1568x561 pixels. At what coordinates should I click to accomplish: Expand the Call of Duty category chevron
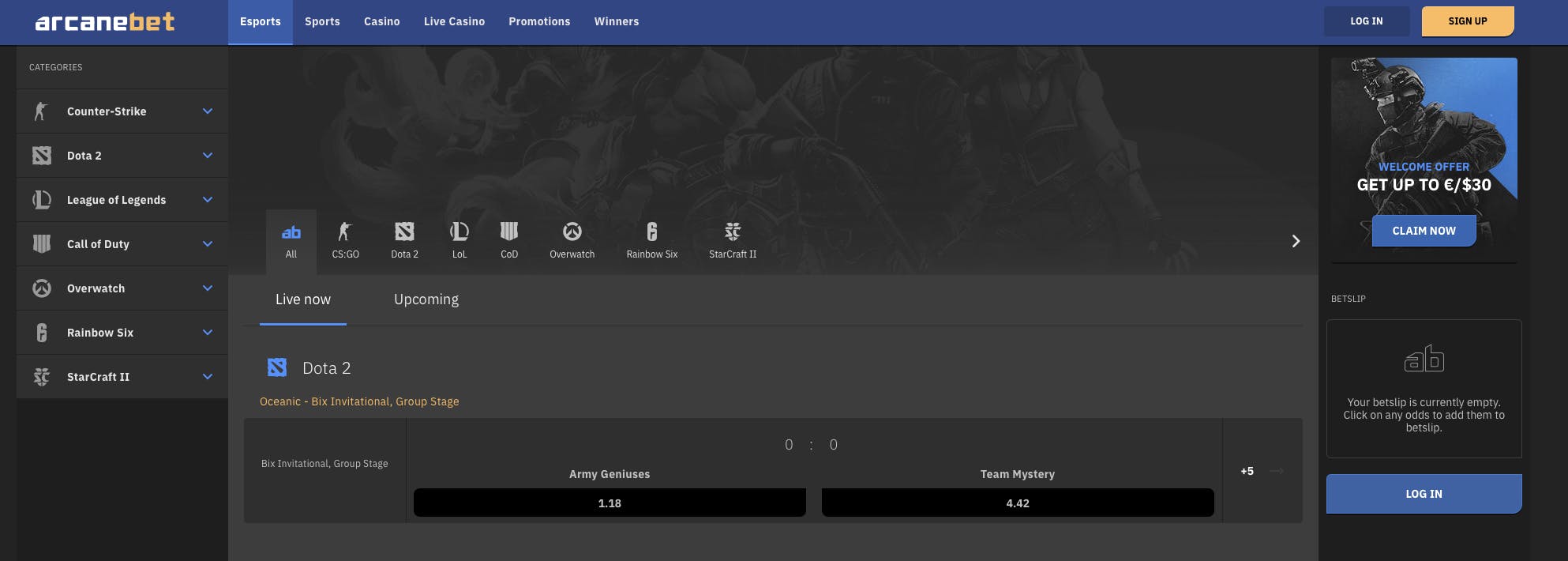point(208,244)
